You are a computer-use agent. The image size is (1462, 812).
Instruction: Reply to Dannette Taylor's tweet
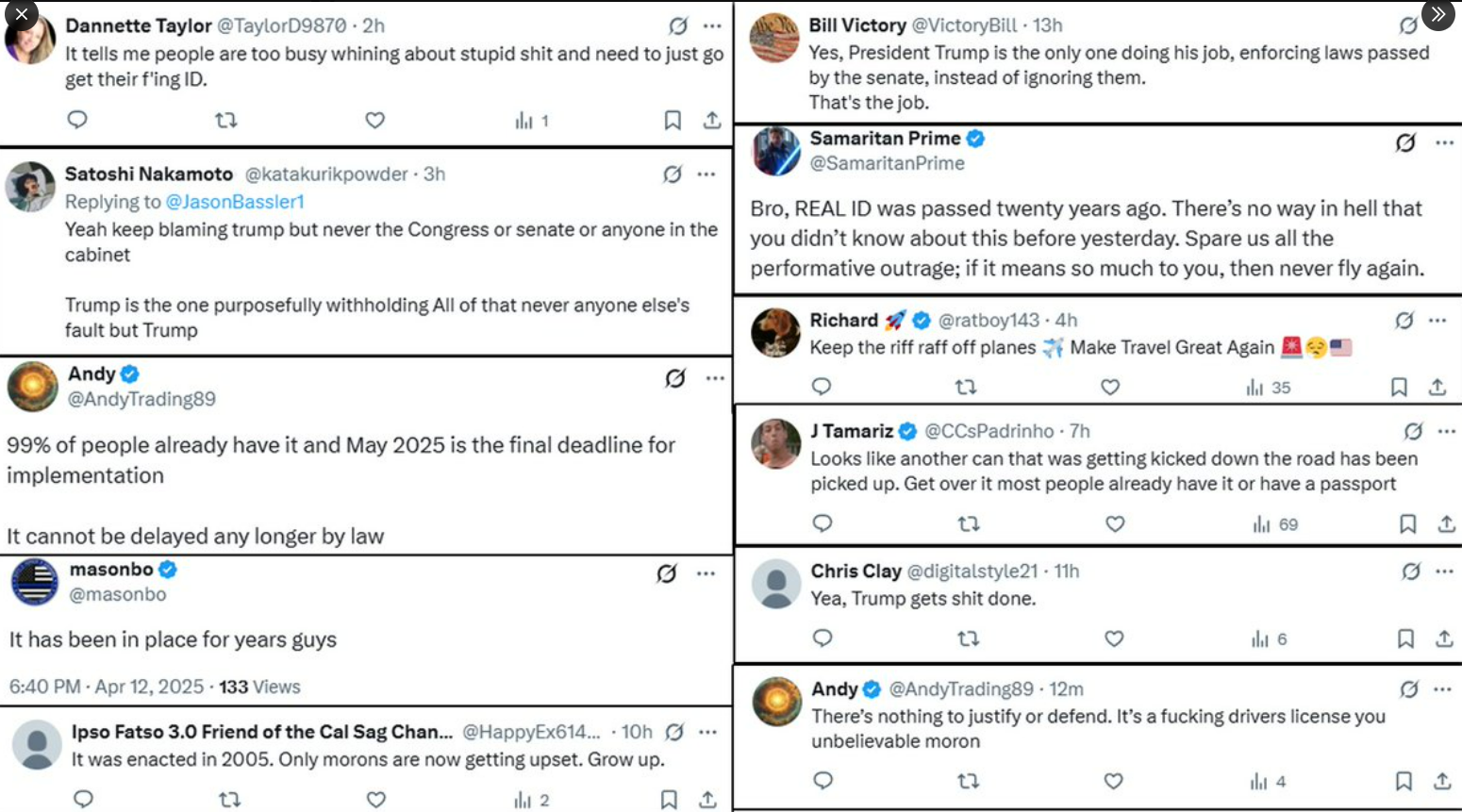77,120
